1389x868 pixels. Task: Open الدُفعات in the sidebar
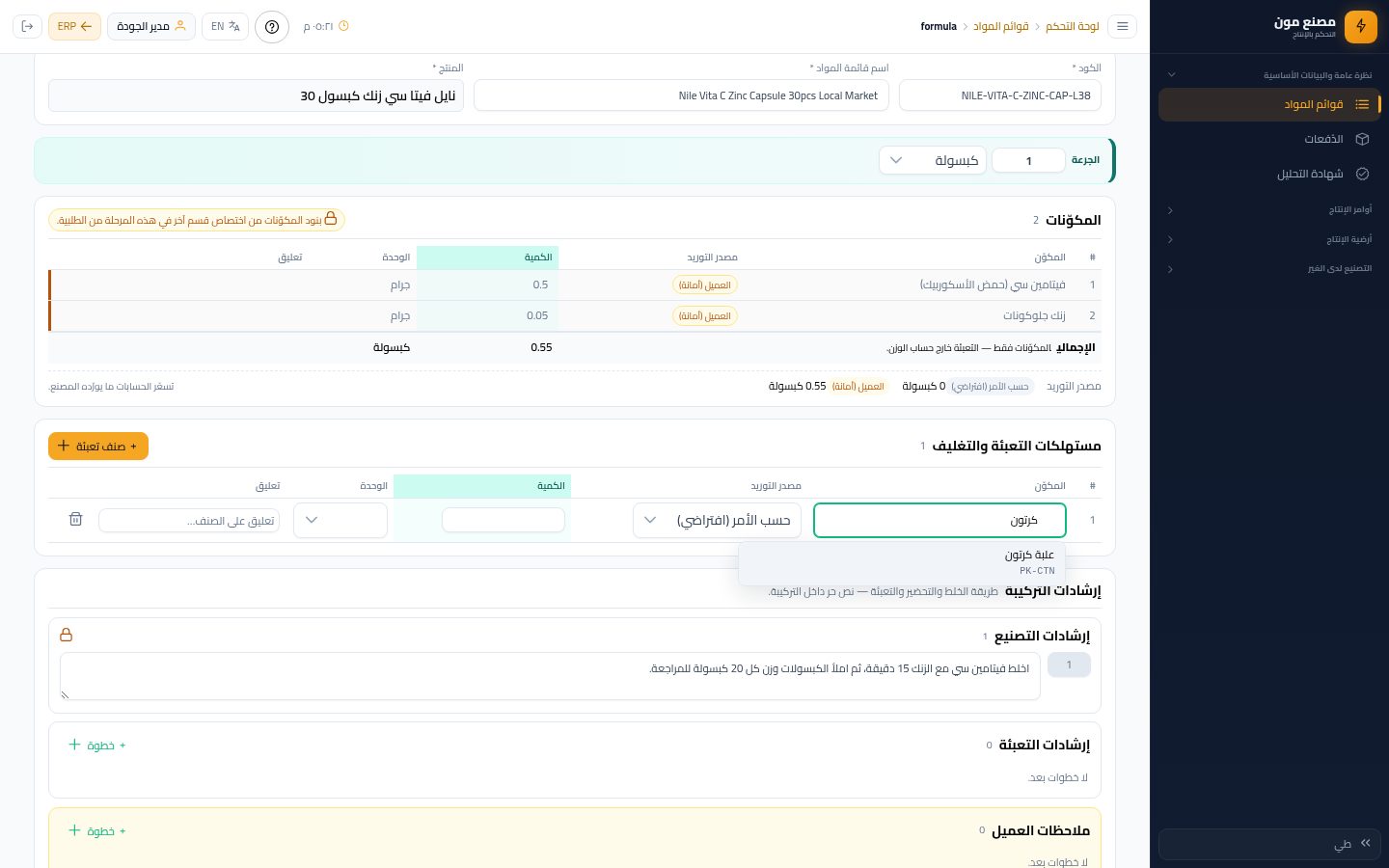click(x=1268, y=139)
